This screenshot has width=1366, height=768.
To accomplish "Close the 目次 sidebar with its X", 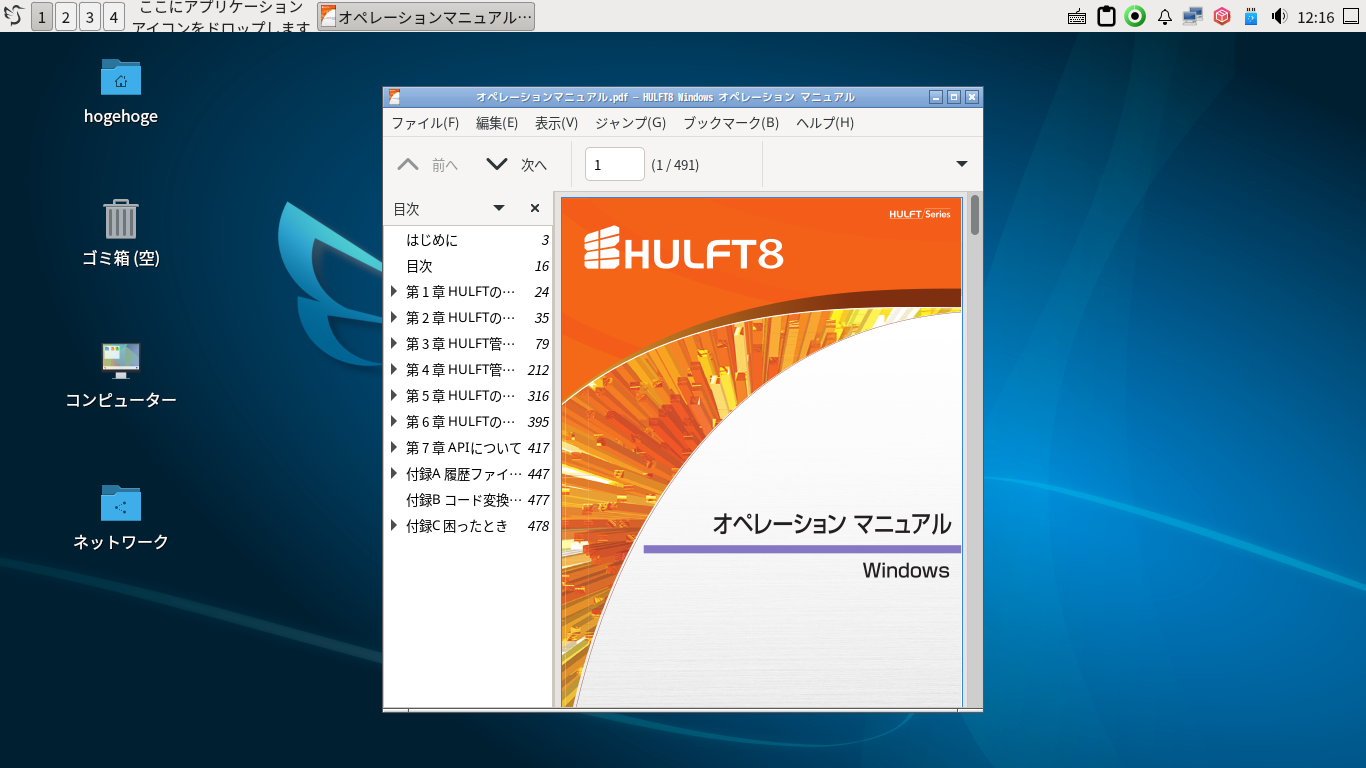I will point(535,208).
